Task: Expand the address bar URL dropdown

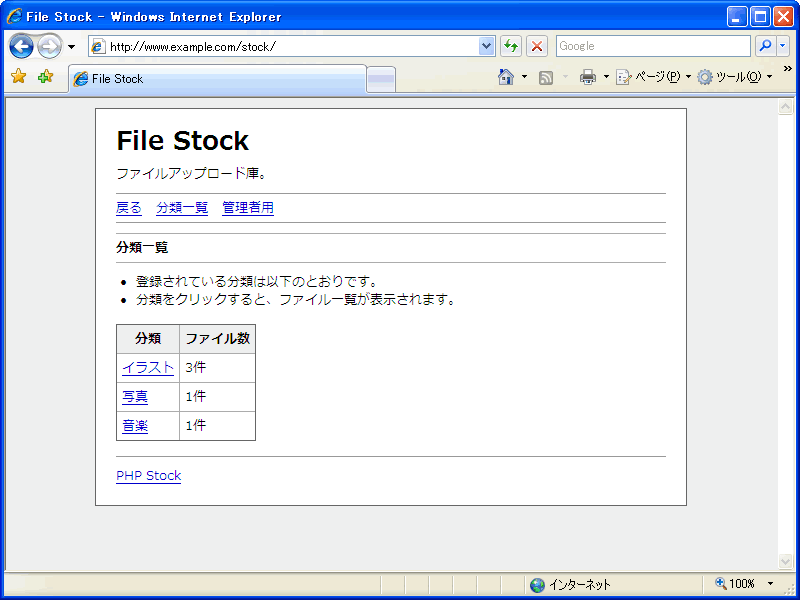Action: (x=487, y=46)
